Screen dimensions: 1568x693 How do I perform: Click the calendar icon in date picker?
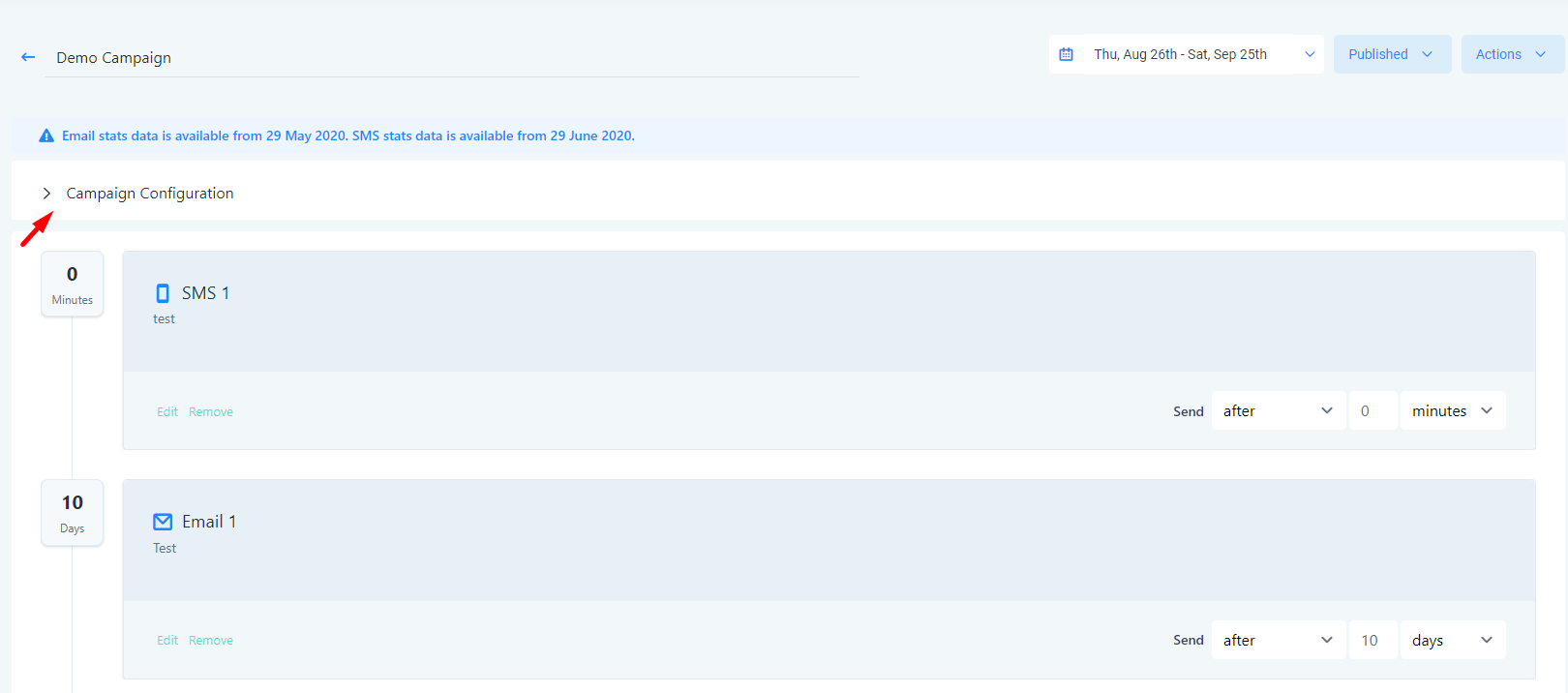[1066, 54]
